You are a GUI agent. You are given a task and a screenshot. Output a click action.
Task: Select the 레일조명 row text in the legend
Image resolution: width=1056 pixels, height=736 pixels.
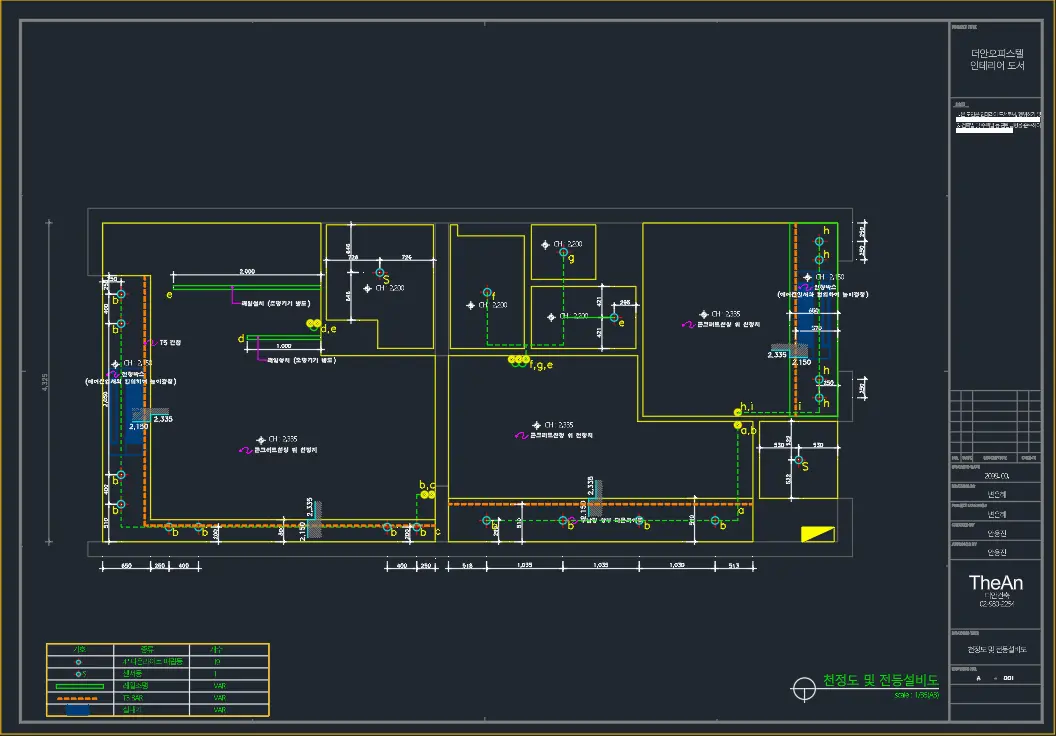click(x=135, y=686)
